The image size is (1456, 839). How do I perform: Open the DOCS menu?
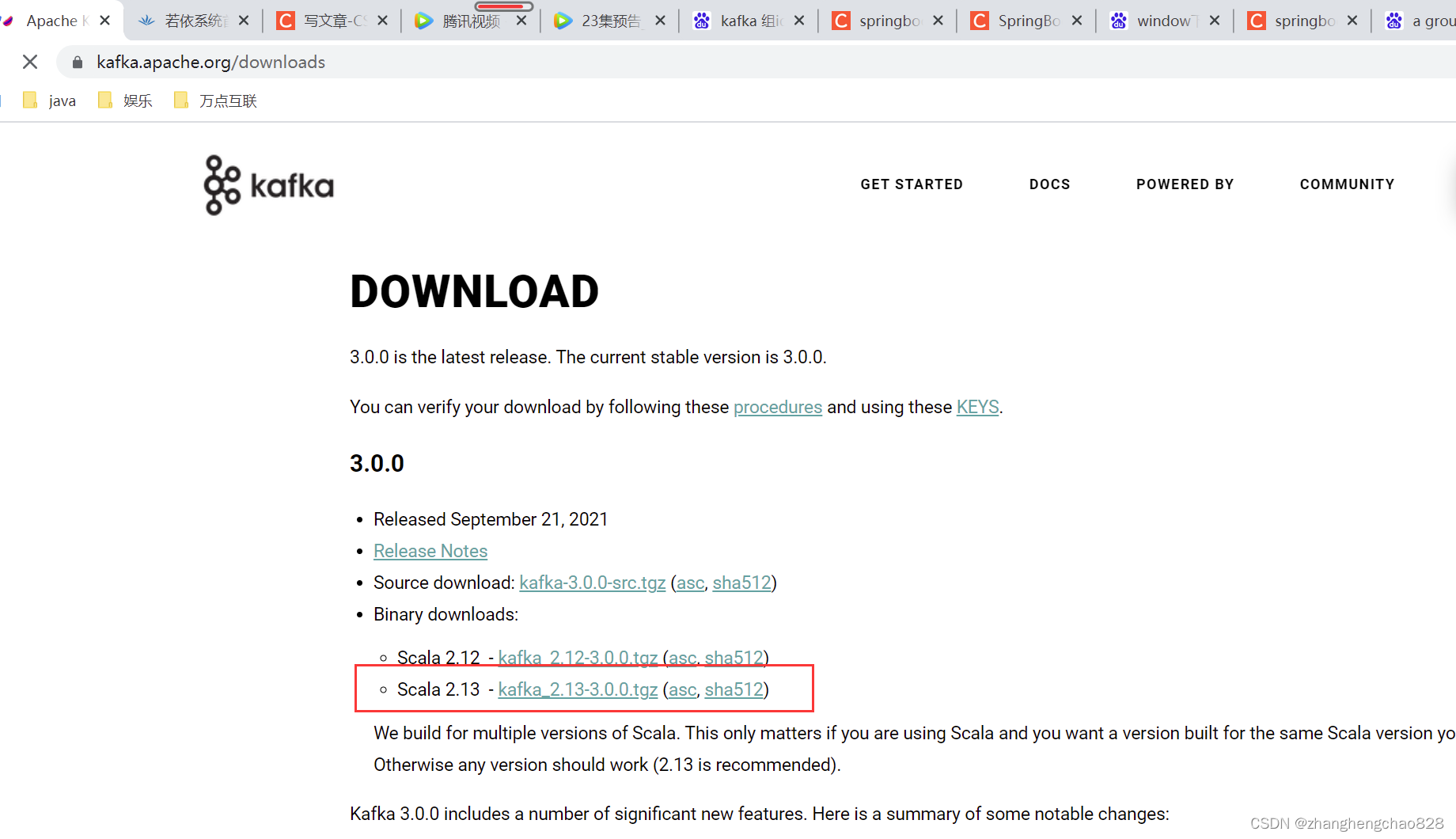coord(1049,184)
